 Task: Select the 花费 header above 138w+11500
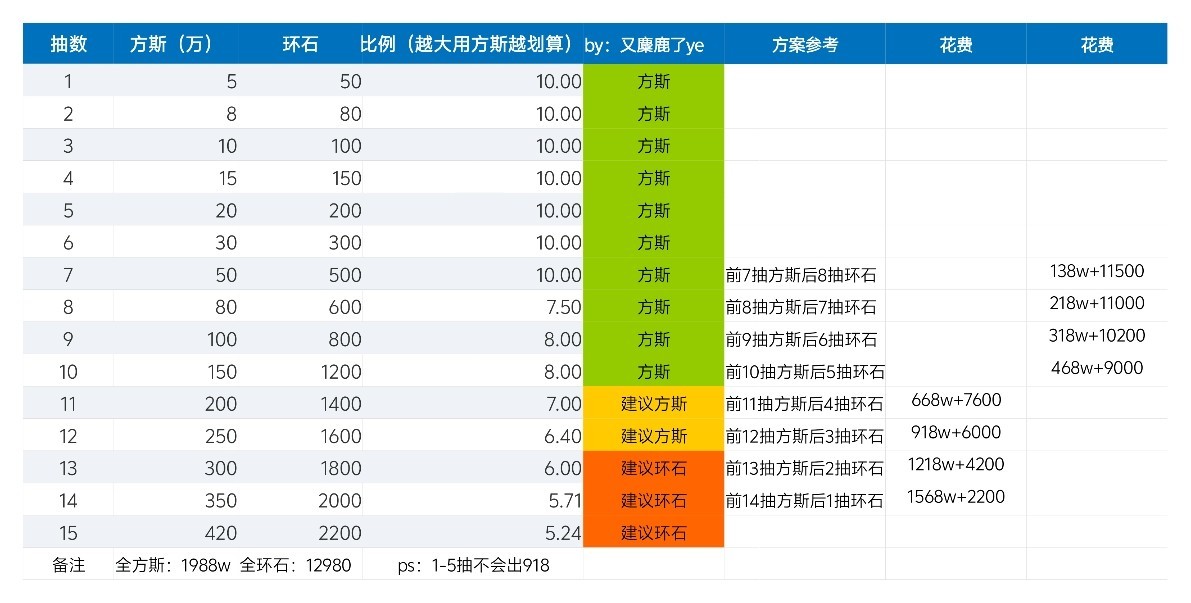click(1097, 45)
